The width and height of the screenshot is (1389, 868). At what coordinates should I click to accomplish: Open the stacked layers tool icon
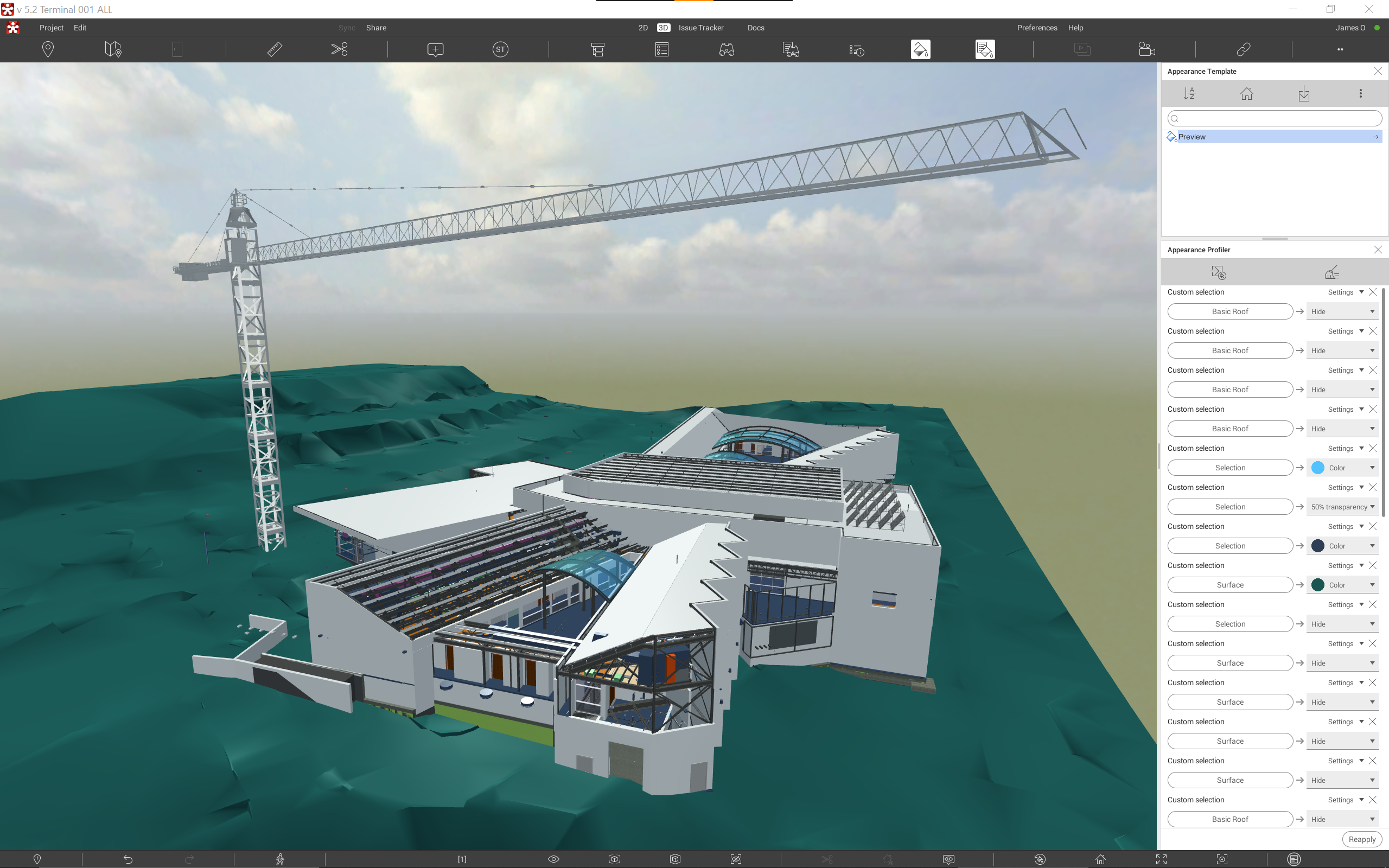[597, 49]
